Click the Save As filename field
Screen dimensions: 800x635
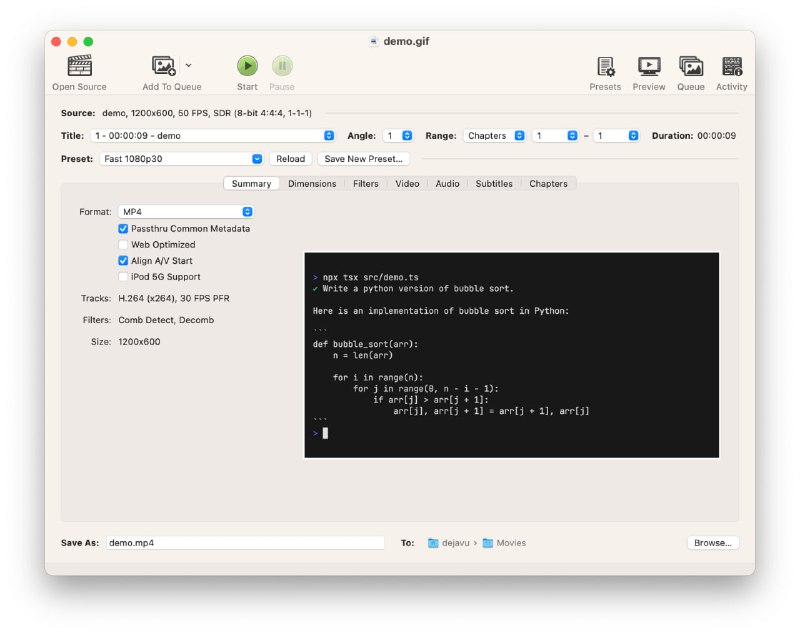(x=244, y=543)
